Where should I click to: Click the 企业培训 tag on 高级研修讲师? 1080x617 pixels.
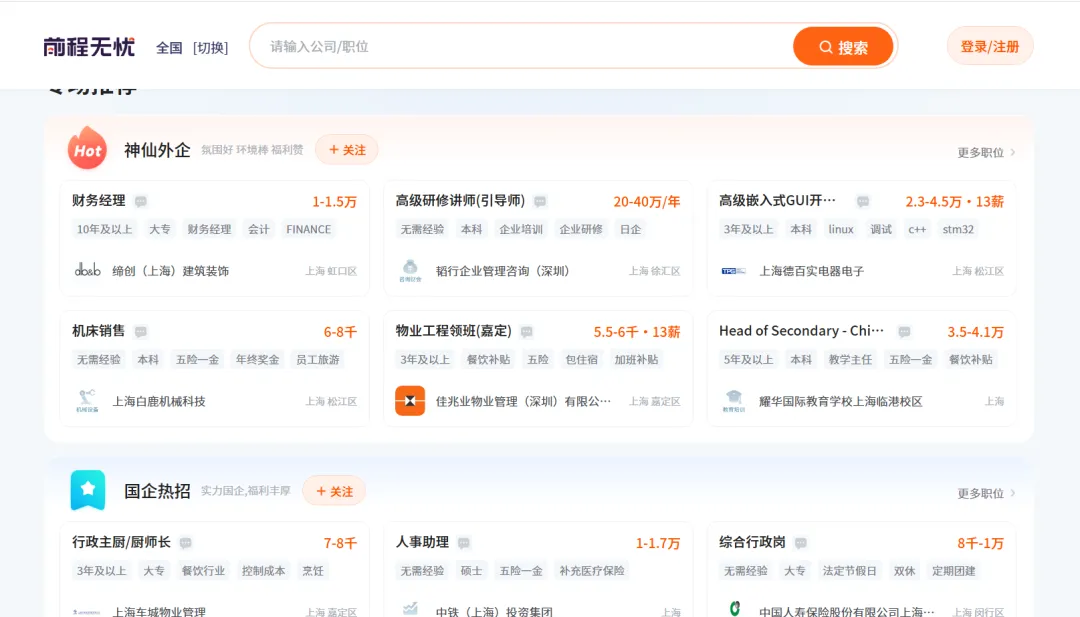tap(521, 229)
